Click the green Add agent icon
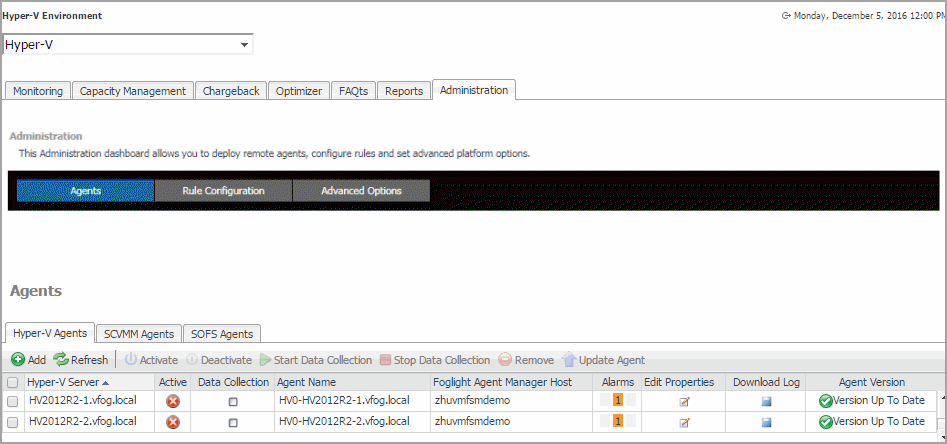The height and width of the screenshot is (444, 947). click(18, 360)
